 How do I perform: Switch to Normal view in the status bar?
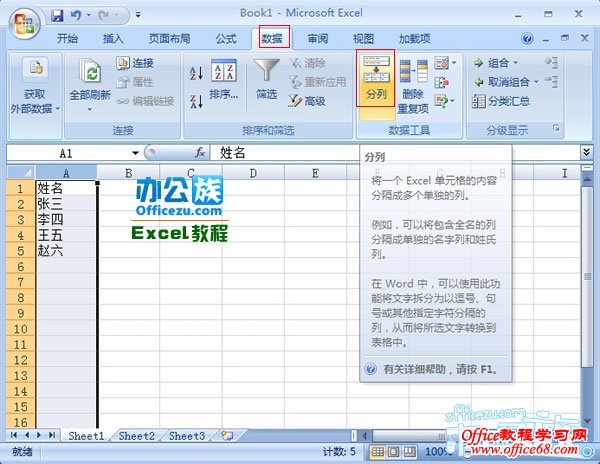point(377,452)
